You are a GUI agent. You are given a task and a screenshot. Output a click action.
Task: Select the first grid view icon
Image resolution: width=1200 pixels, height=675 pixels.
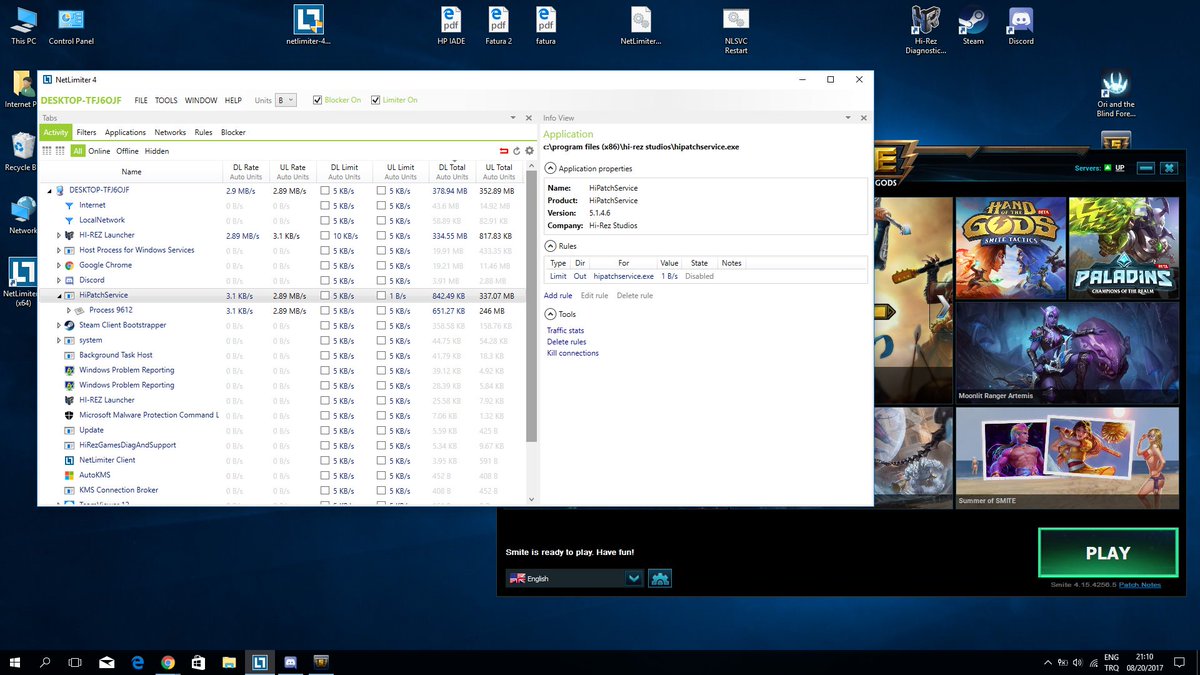point(46,151)
